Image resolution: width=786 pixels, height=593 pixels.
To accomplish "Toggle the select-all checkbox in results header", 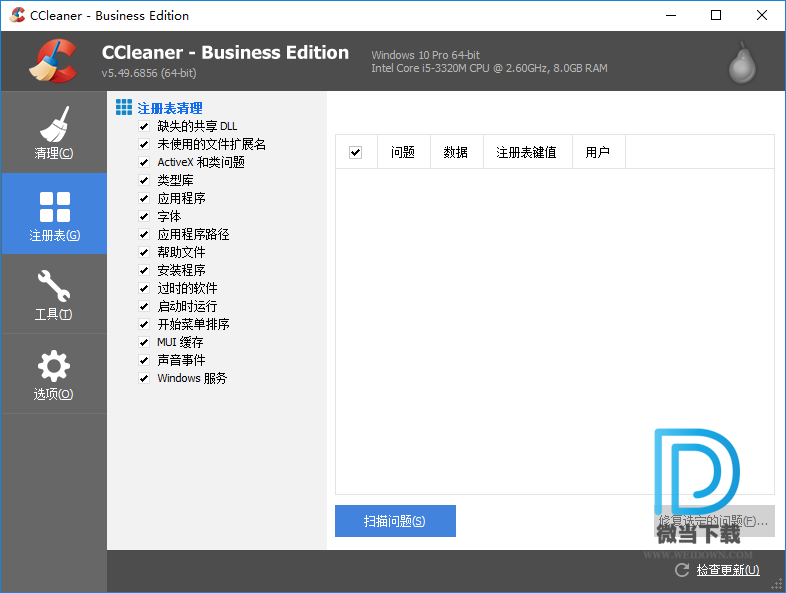I will (355, 152).
